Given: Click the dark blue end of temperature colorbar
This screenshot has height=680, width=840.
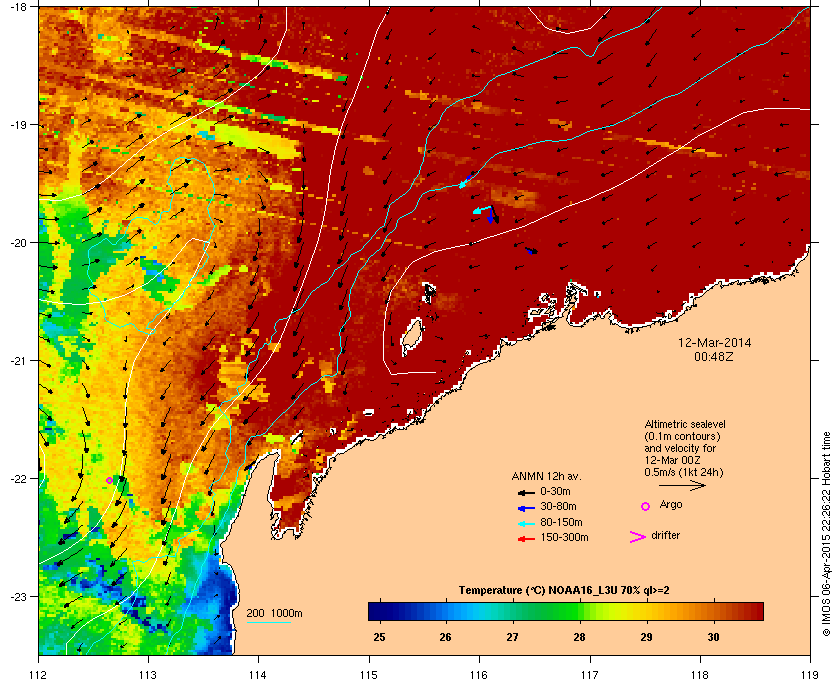Looking at the screenshot, I should pos(375,611).
